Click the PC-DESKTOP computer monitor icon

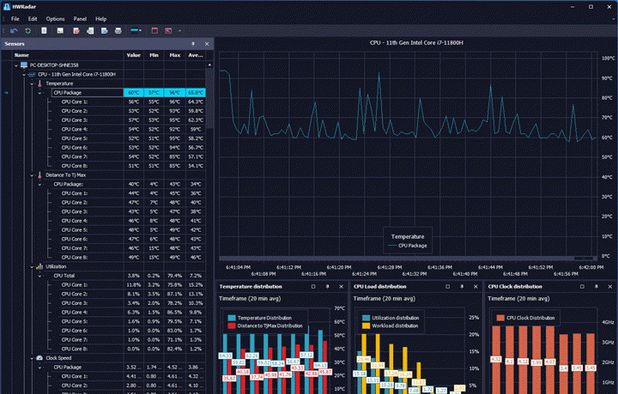pyautogui.click(x=24, y=65)
